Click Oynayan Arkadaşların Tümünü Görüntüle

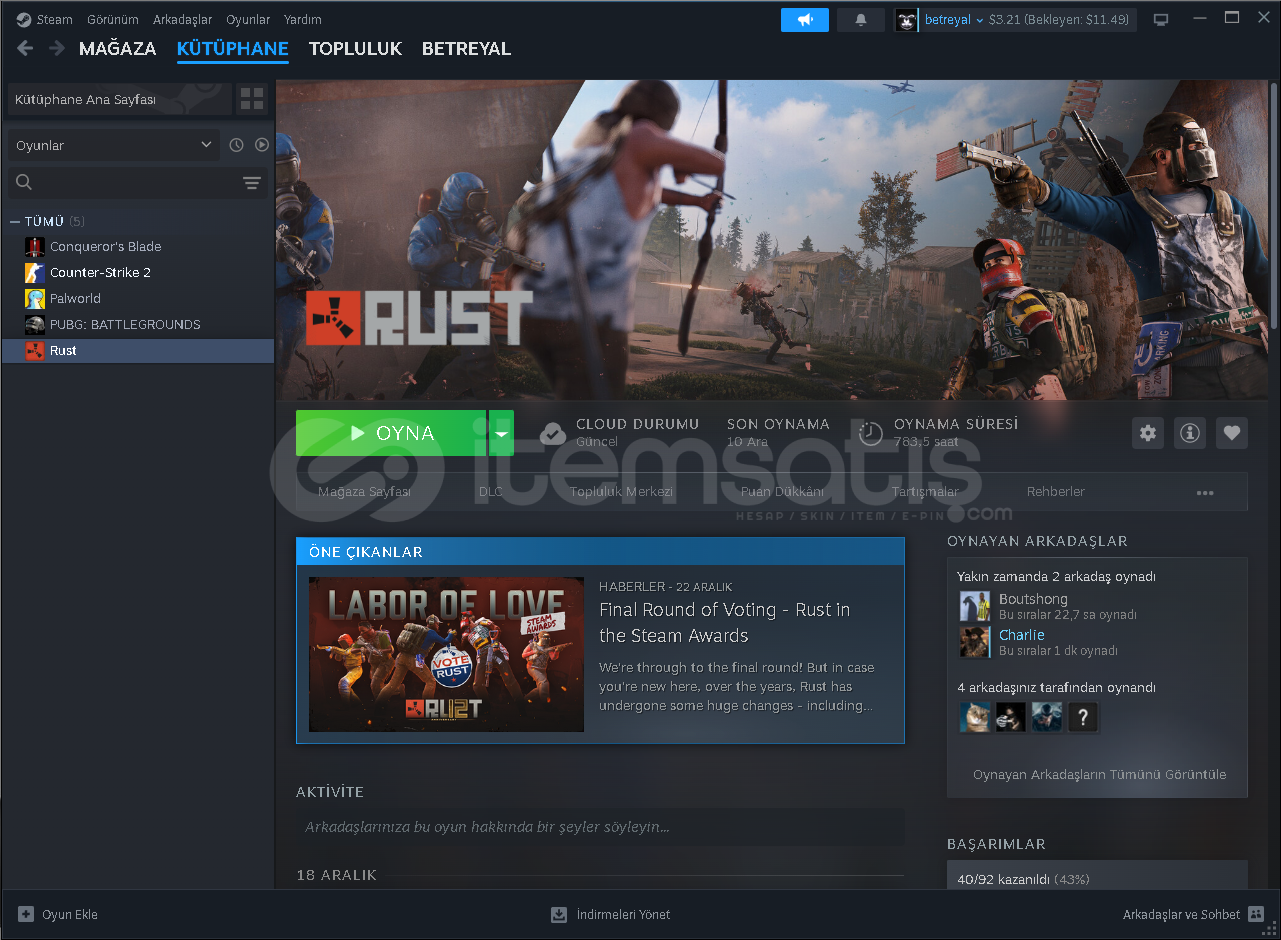click(1099, 775)
